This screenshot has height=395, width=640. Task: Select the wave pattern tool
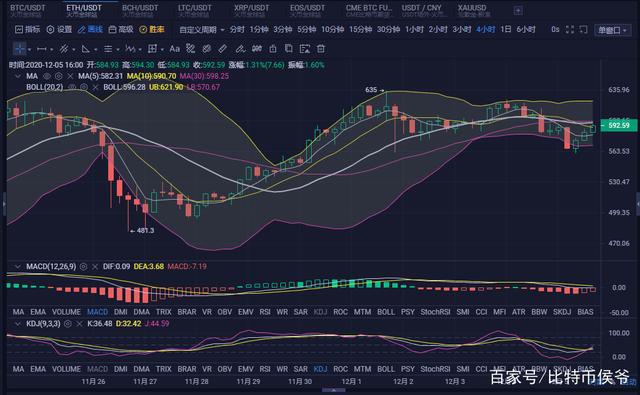130,49
